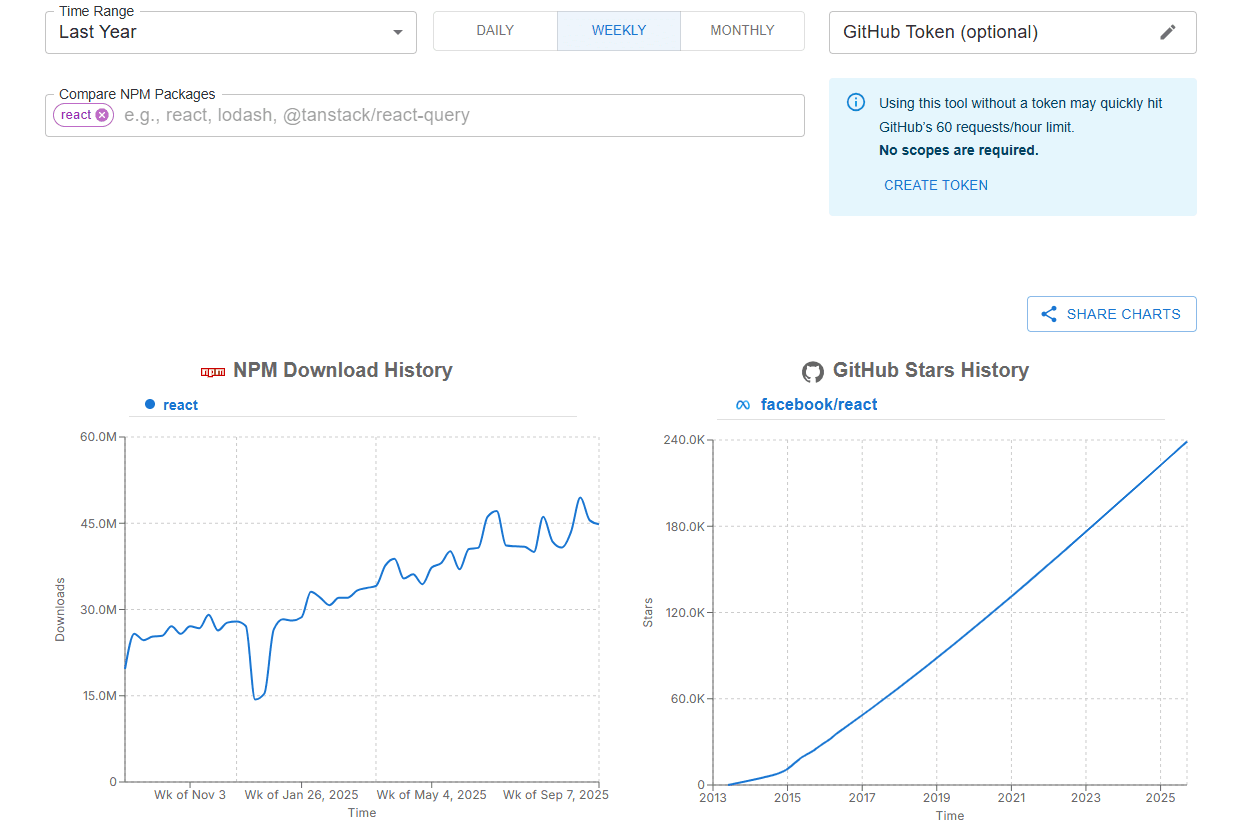Click the Stars vertical axis title
This screenshot has height=833, width=1252.
click(x=648, y=612)
